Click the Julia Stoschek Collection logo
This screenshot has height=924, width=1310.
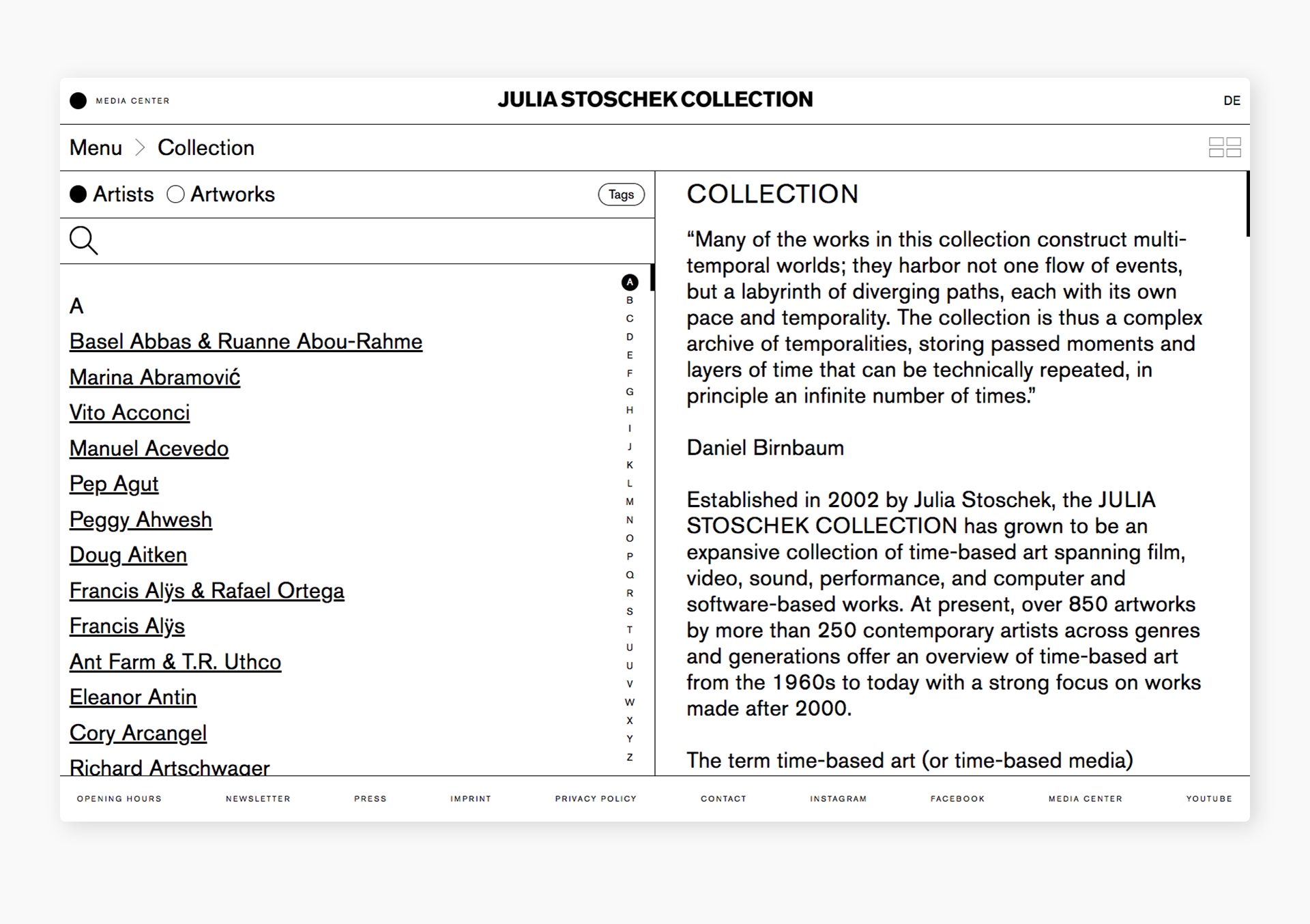click(x=655, y=100)
